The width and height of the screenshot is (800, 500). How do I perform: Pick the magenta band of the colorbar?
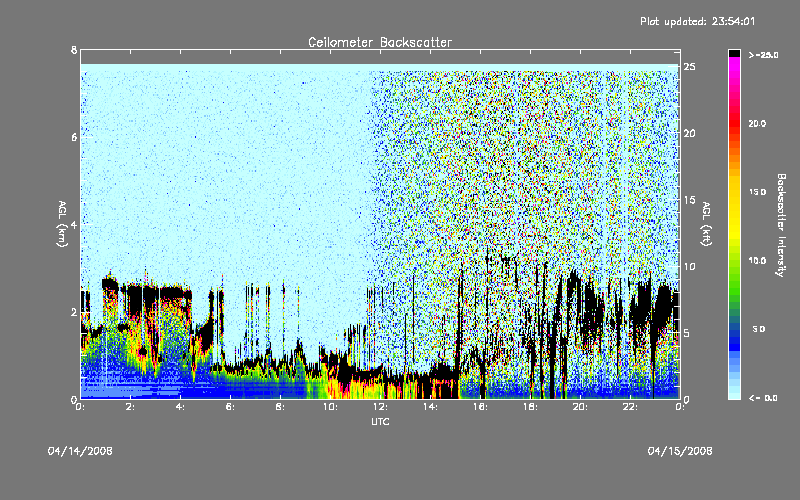(x=734, y=65)
